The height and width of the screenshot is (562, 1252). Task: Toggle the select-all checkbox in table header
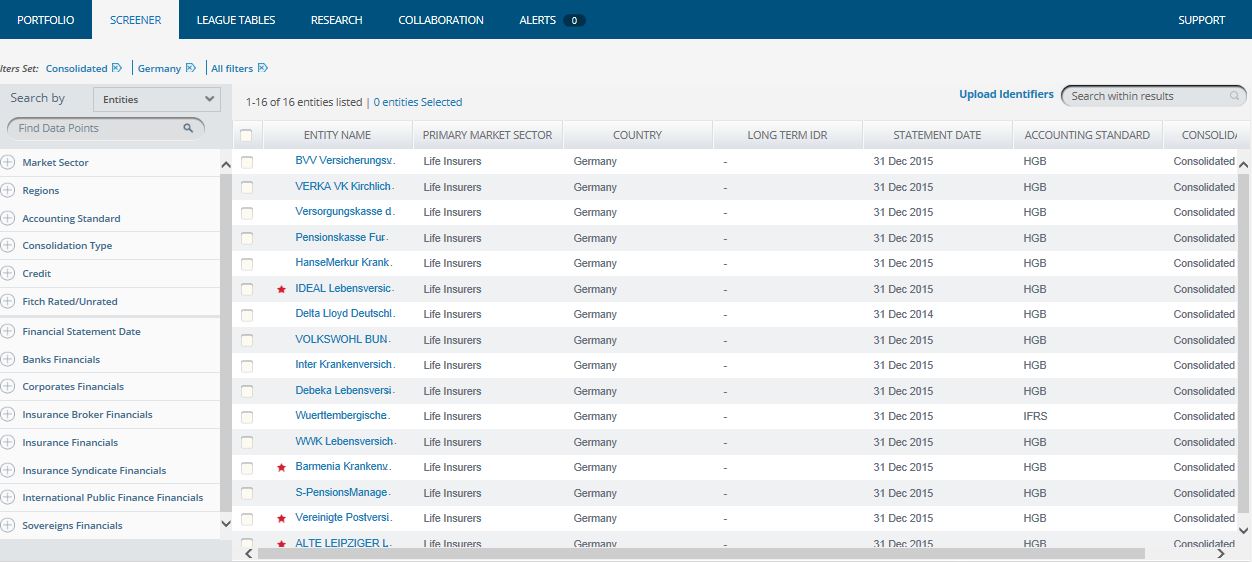tap(246, 135)
